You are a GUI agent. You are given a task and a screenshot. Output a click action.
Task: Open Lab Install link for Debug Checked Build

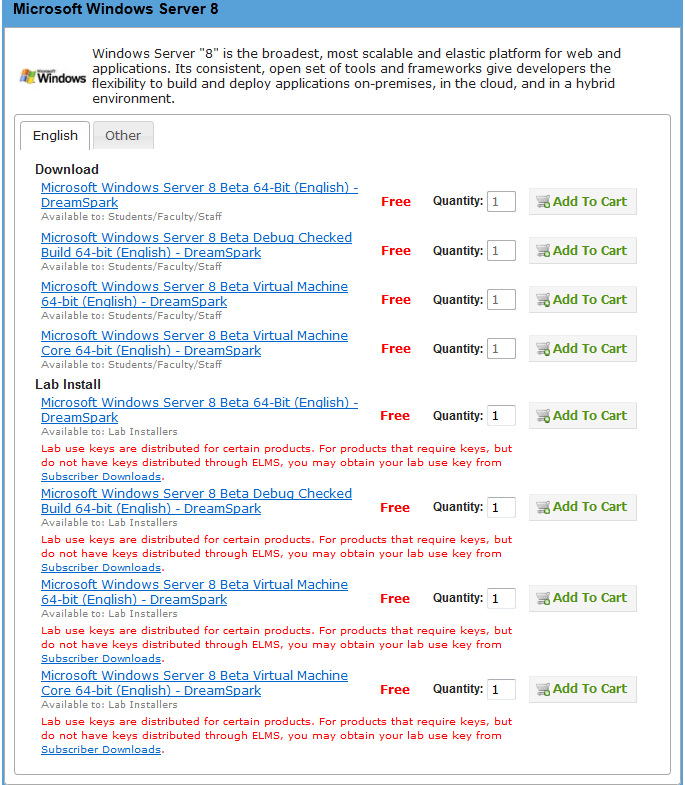[196, 501]
